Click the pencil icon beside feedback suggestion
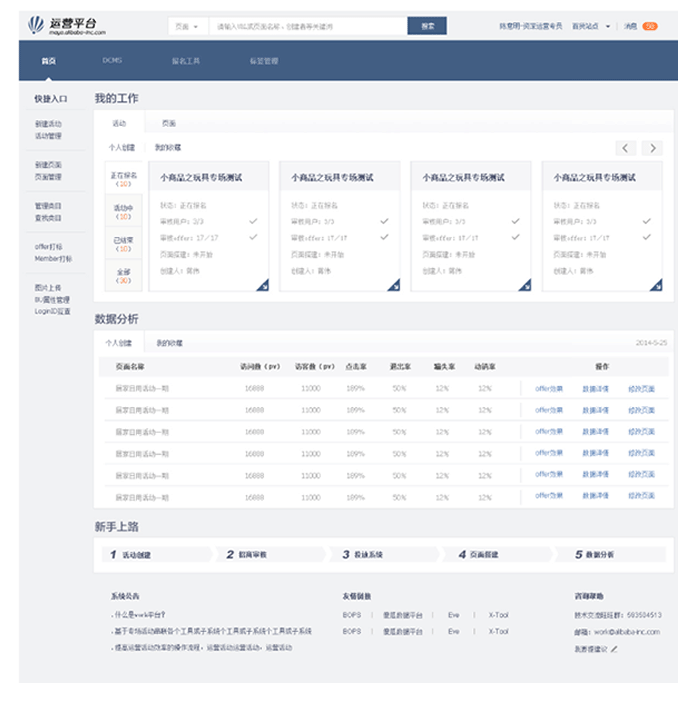The height and width of the screenshot is (706, 700). 614,649
